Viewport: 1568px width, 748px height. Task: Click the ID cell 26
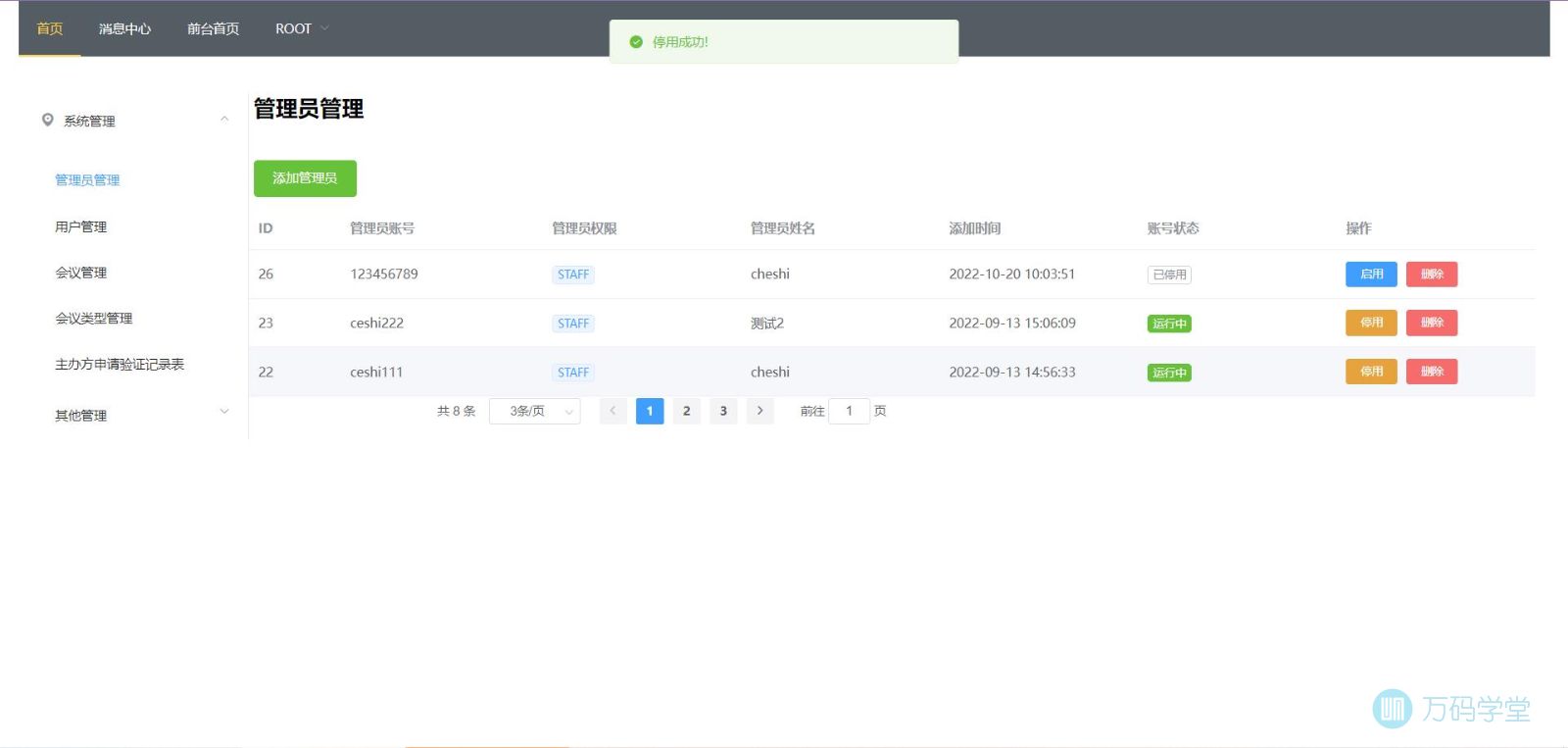tap(266, 274)
